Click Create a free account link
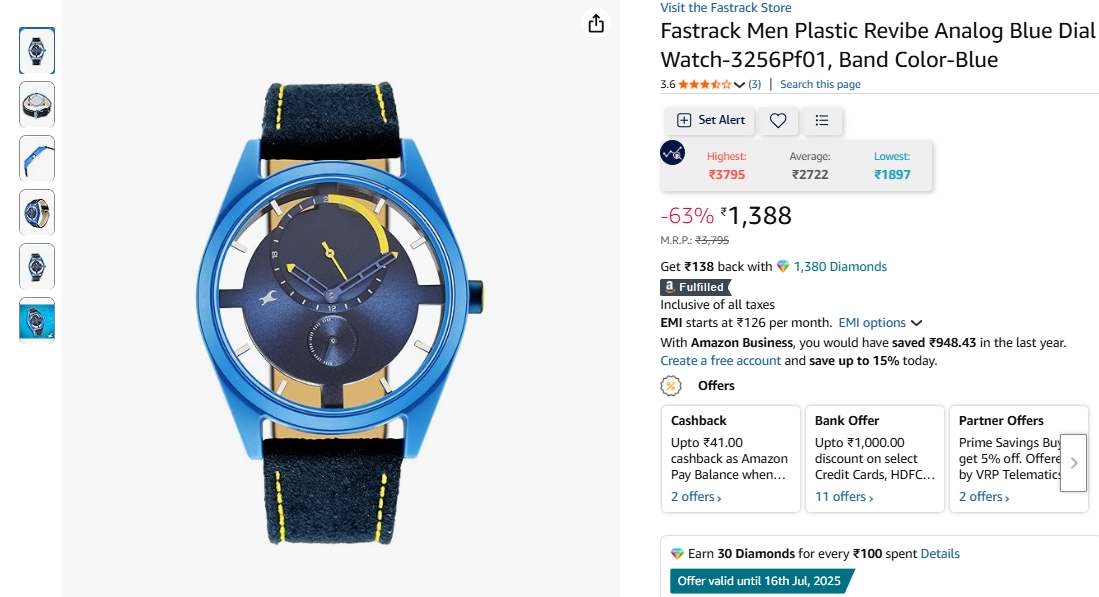This screenshot has height=597, width=1099. [721, 361]
